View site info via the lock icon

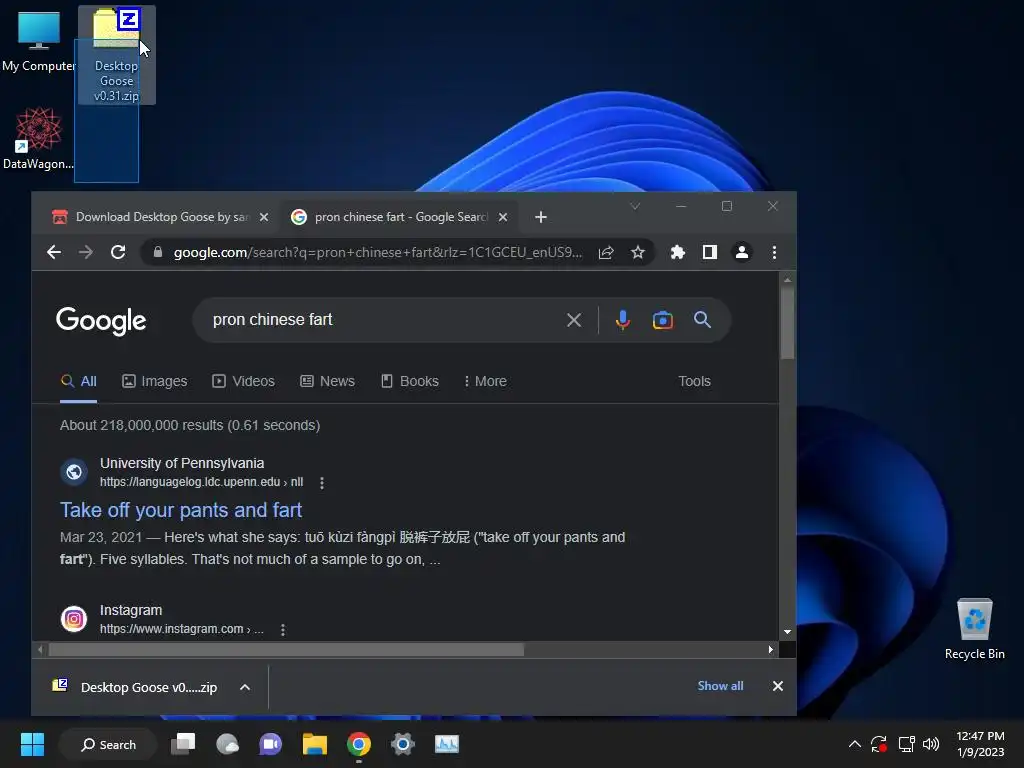157,252
